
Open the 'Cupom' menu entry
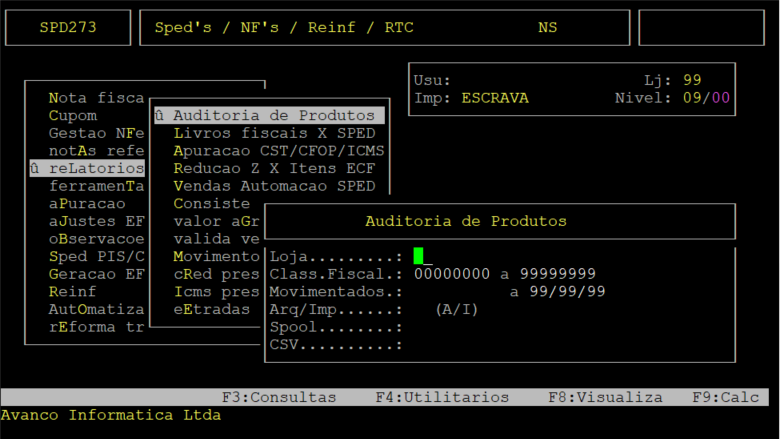(73, 116)
